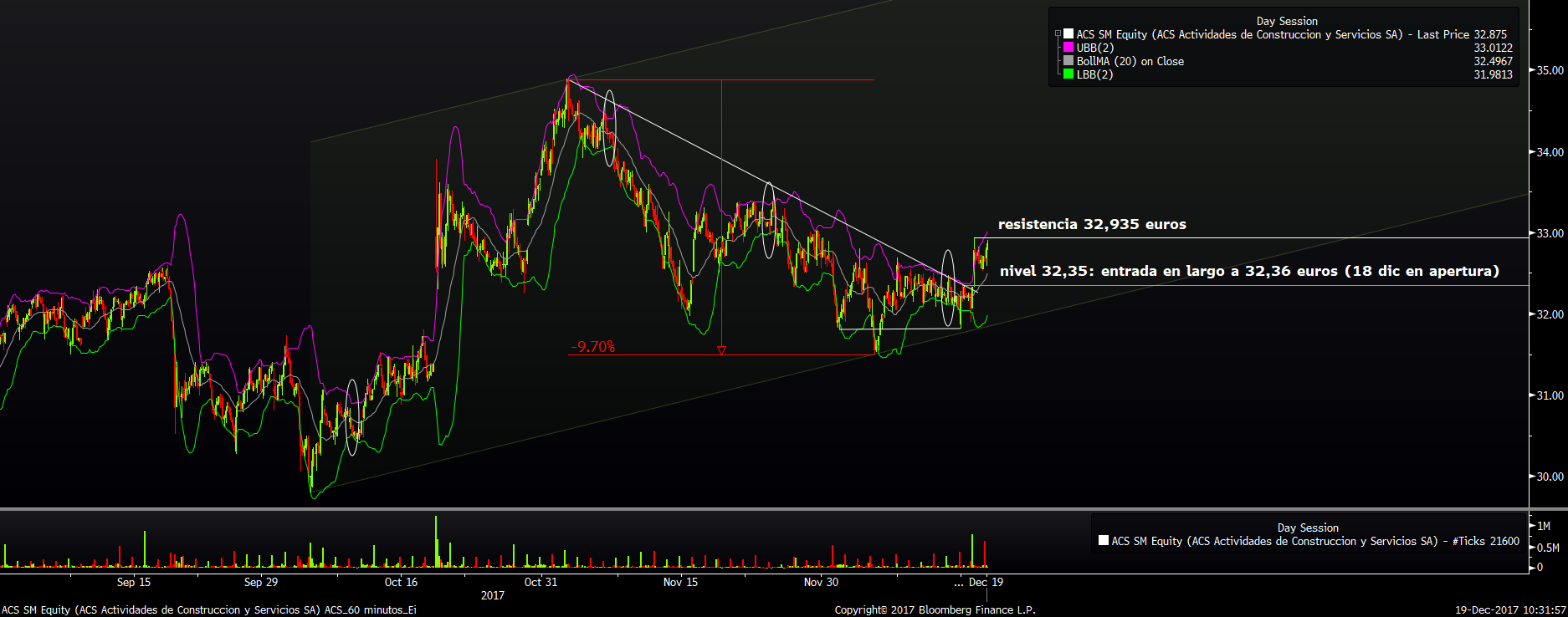
Task: Click the "Nov 15" date axis label
Action: point(680,582)
